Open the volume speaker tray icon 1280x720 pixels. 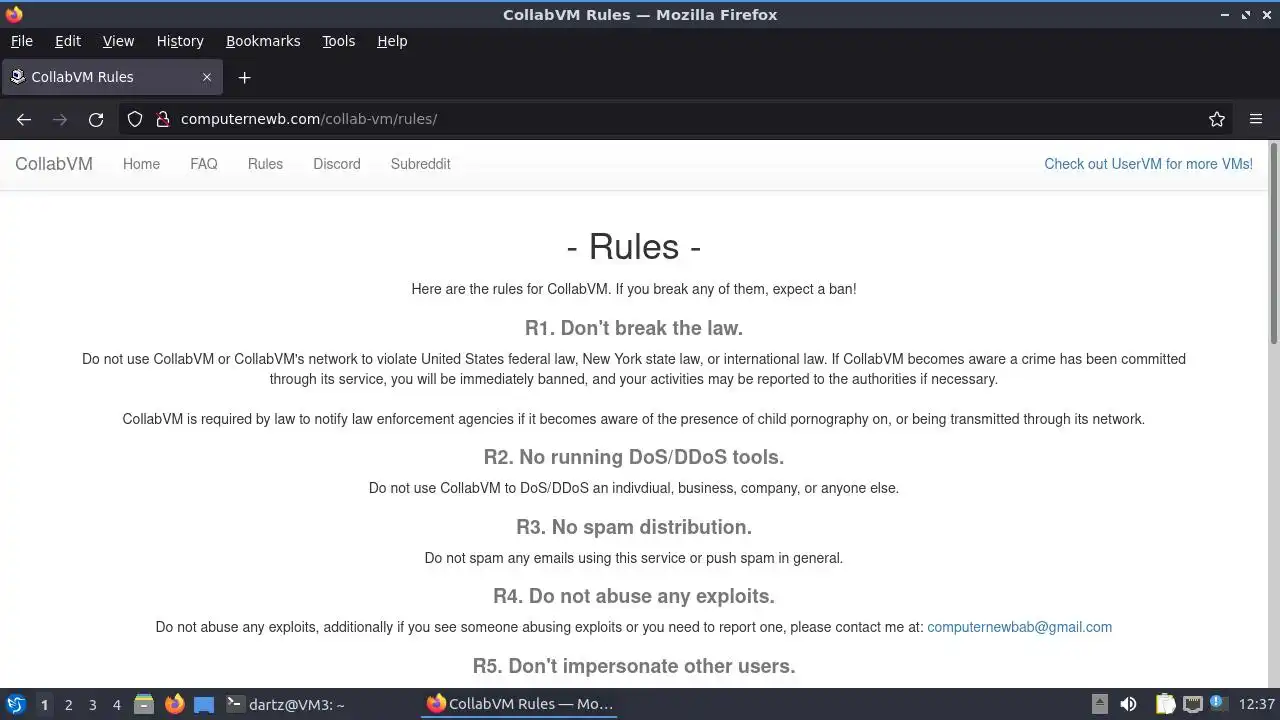pos(1128,704)
